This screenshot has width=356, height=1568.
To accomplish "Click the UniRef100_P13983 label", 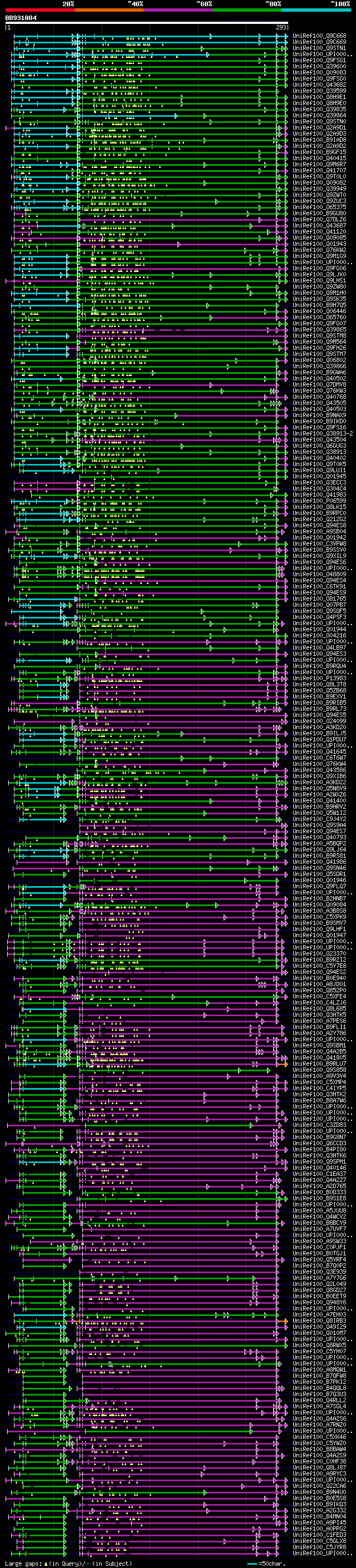I will click(x=319, y=678).
